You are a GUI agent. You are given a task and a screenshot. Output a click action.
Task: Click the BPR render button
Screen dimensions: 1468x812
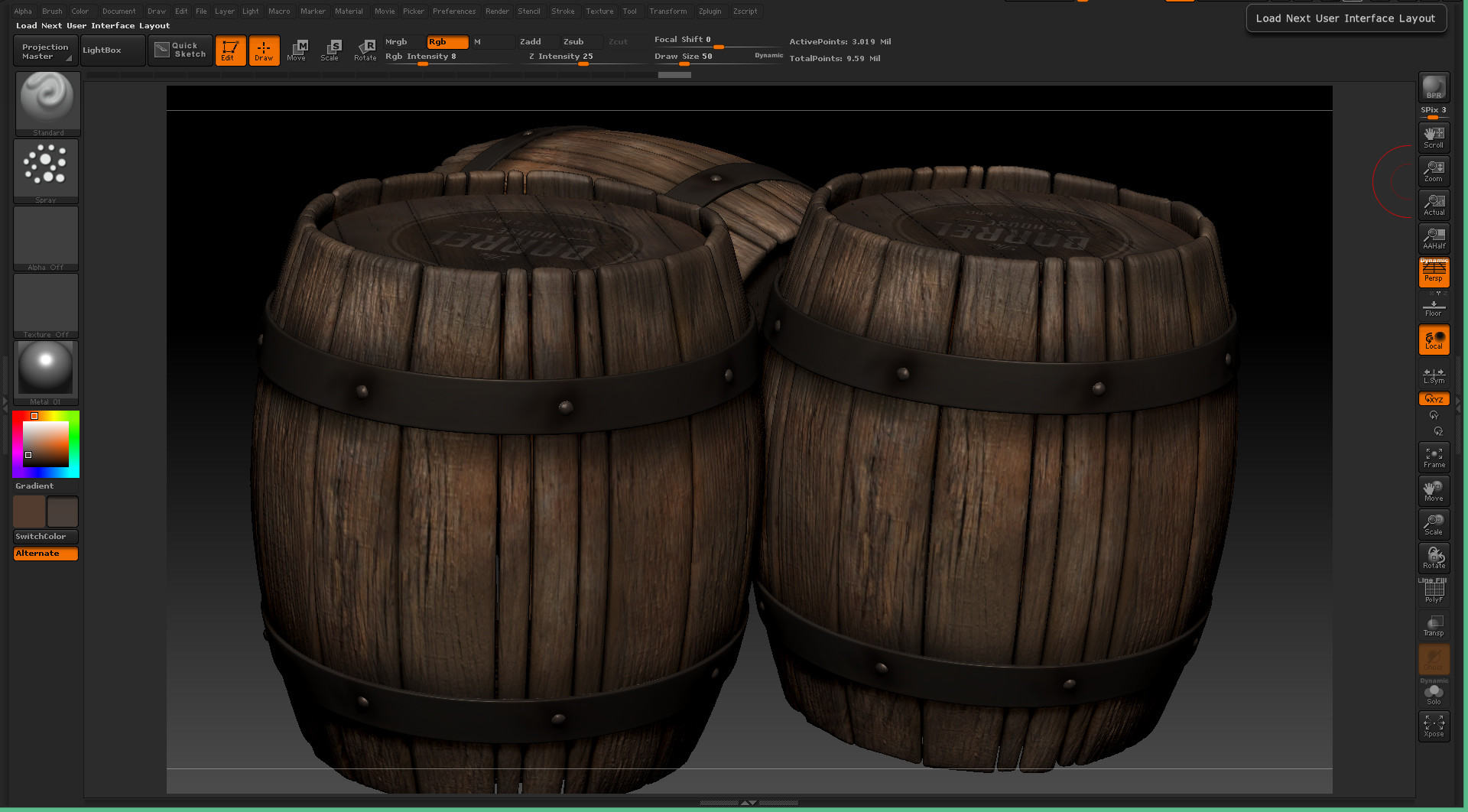point(1434,88)
